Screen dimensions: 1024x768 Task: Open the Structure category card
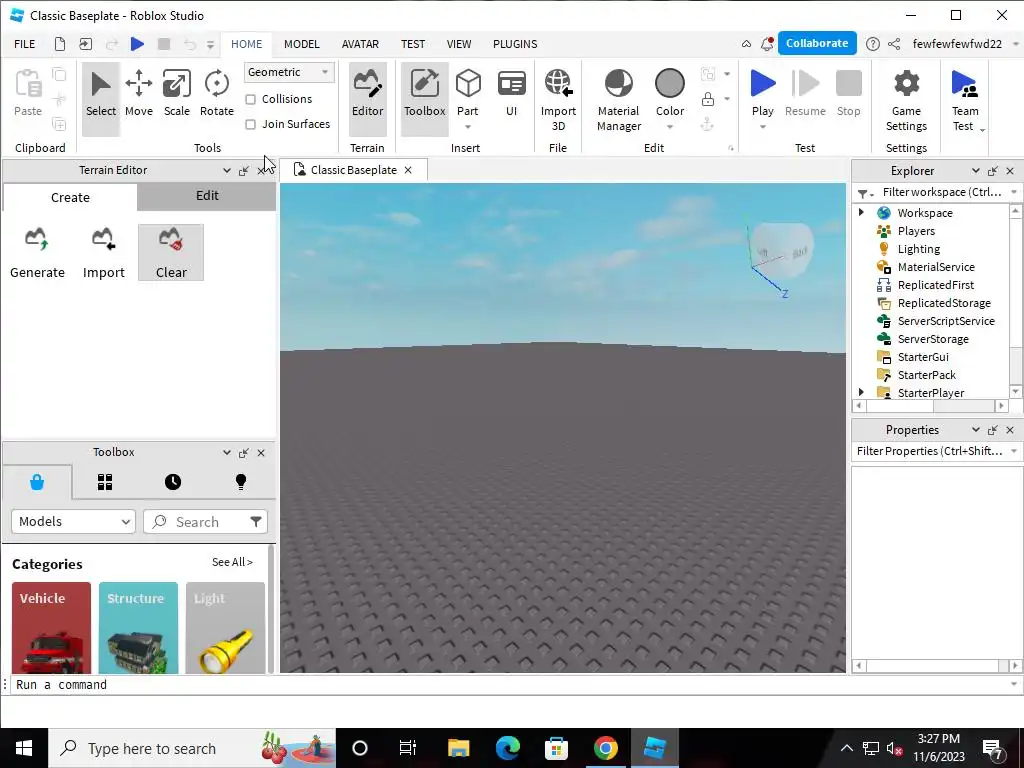tap(138, 628)
